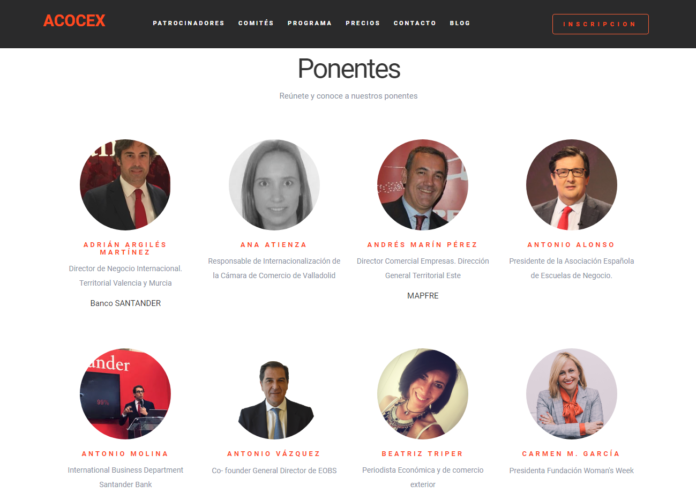Open Adrián Argilés Martínez's photo
Image resolution: width=696 pixels, height=500 pixels.
(x=125, y=185)
